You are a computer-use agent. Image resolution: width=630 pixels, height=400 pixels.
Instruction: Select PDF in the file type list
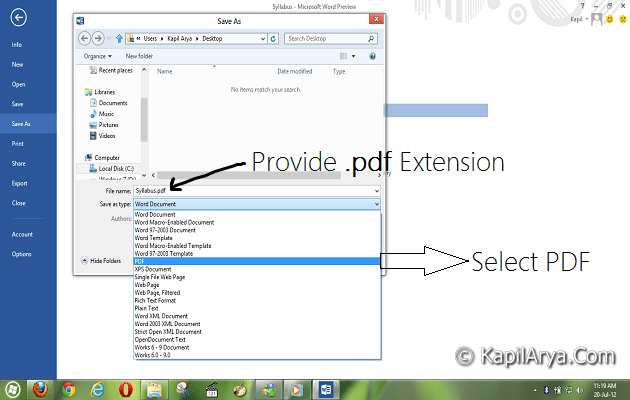point(257,261)
